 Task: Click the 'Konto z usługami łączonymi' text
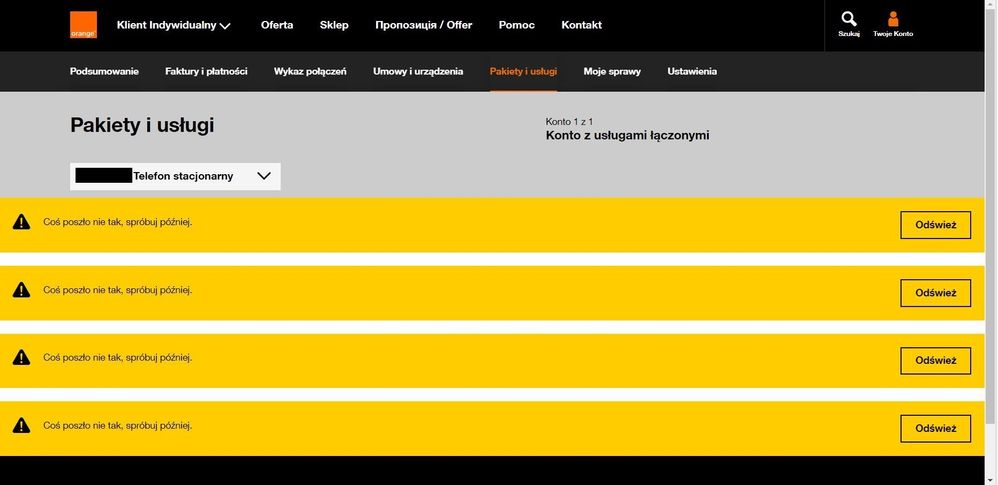(628, 136)
